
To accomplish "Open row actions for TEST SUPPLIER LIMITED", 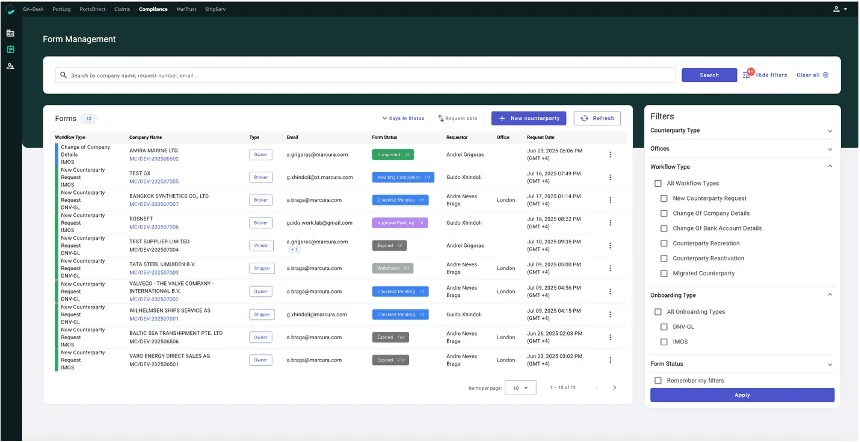I will 610,246.
